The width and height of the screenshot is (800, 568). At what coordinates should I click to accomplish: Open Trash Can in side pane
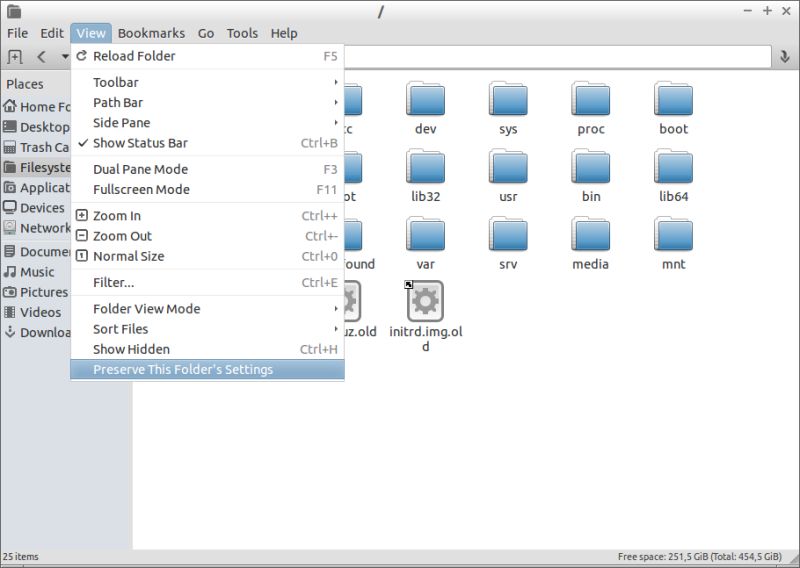pos(37,147)
